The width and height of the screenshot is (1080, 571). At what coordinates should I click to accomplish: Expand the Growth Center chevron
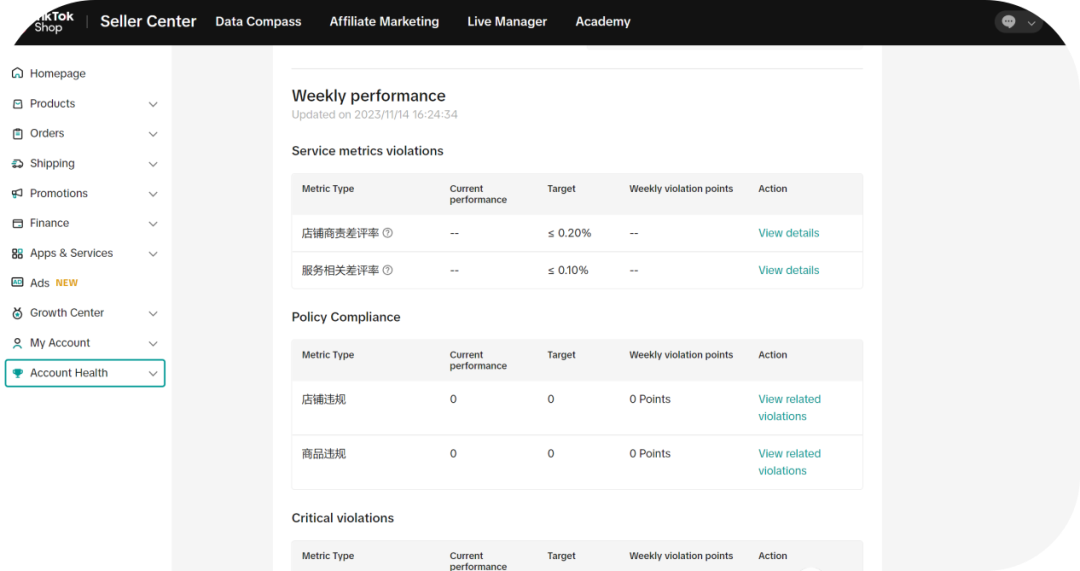[153, 313]
